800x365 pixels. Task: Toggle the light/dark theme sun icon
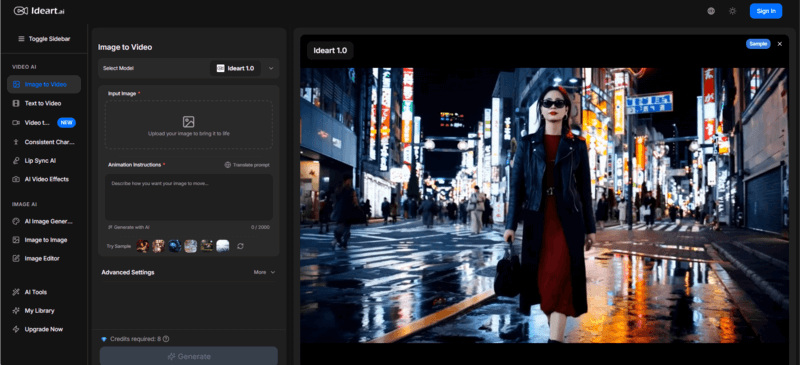pyautogui.click(x=732, y=11)
